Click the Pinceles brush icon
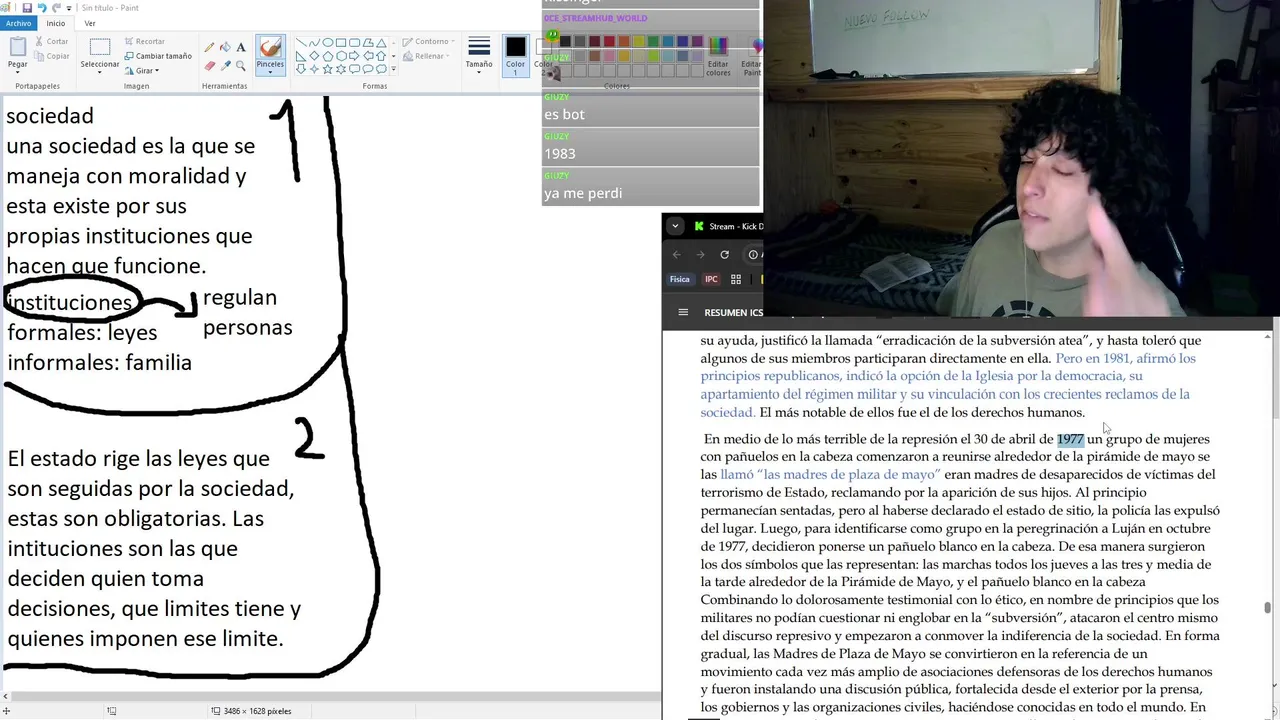Screen dimensions: 1280x720 click(270, 46)
